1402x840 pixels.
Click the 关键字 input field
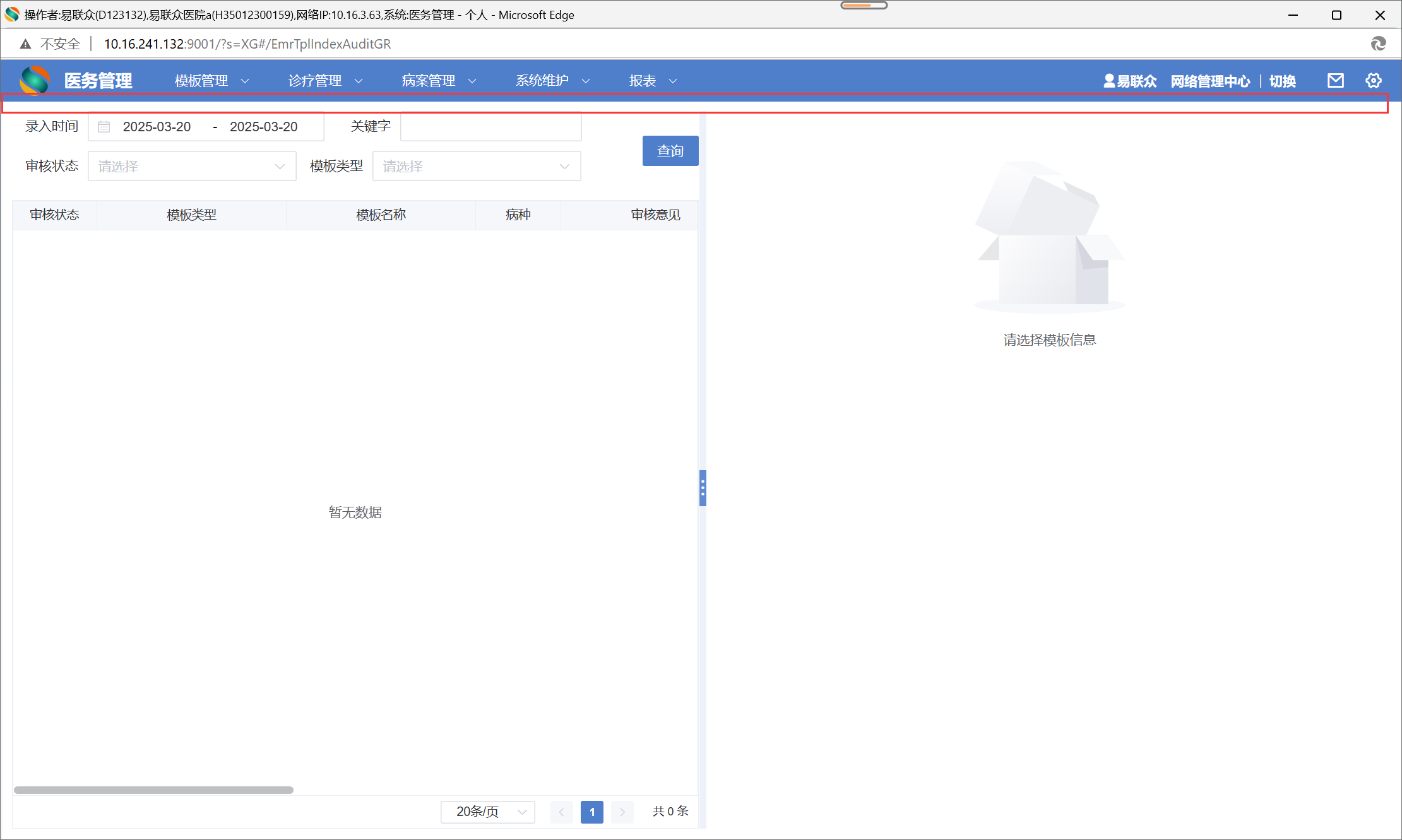490,127
